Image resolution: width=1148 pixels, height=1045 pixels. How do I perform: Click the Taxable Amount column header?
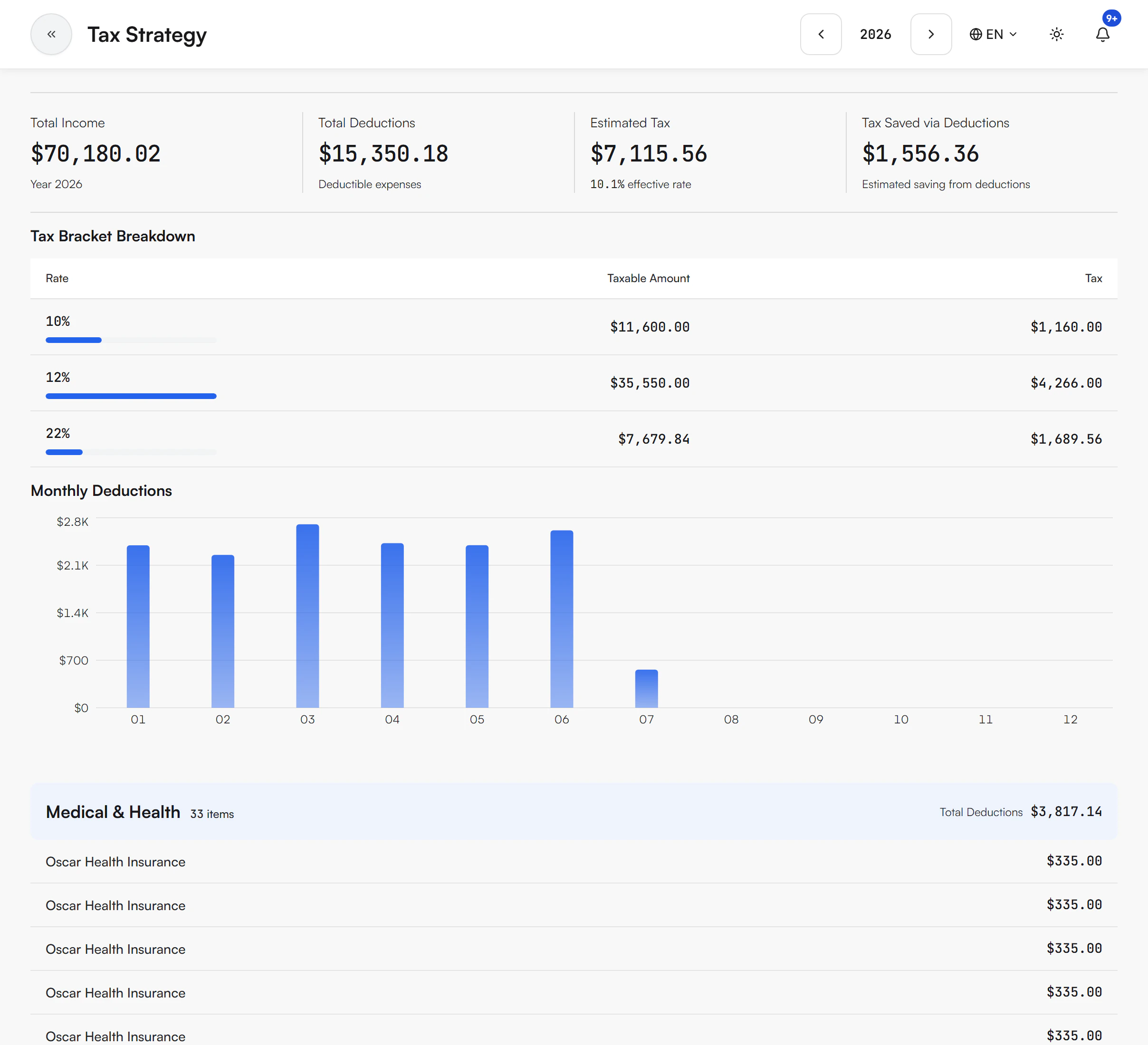point(648,278)
